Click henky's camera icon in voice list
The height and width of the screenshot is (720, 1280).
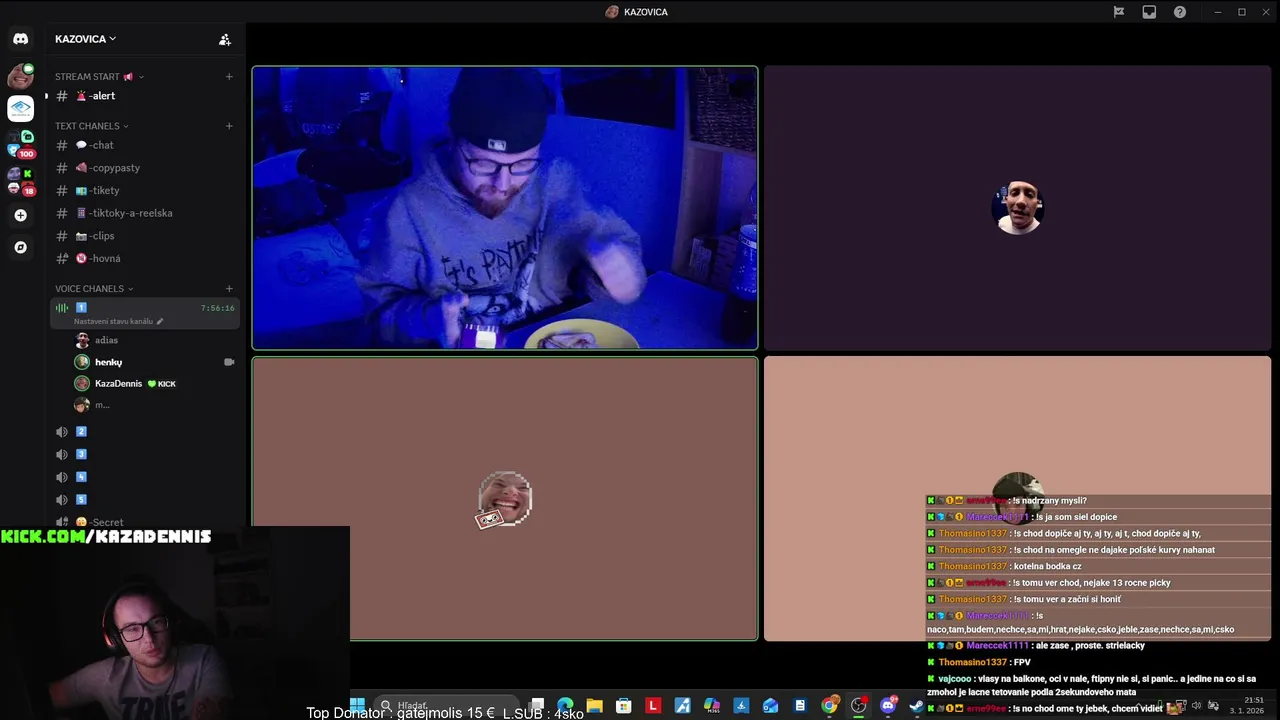point(229,362)
